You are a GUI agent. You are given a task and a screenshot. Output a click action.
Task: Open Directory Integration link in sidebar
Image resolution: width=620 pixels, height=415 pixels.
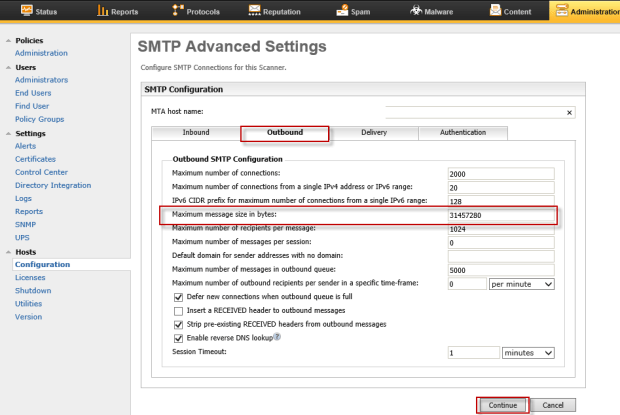(53, 185)
